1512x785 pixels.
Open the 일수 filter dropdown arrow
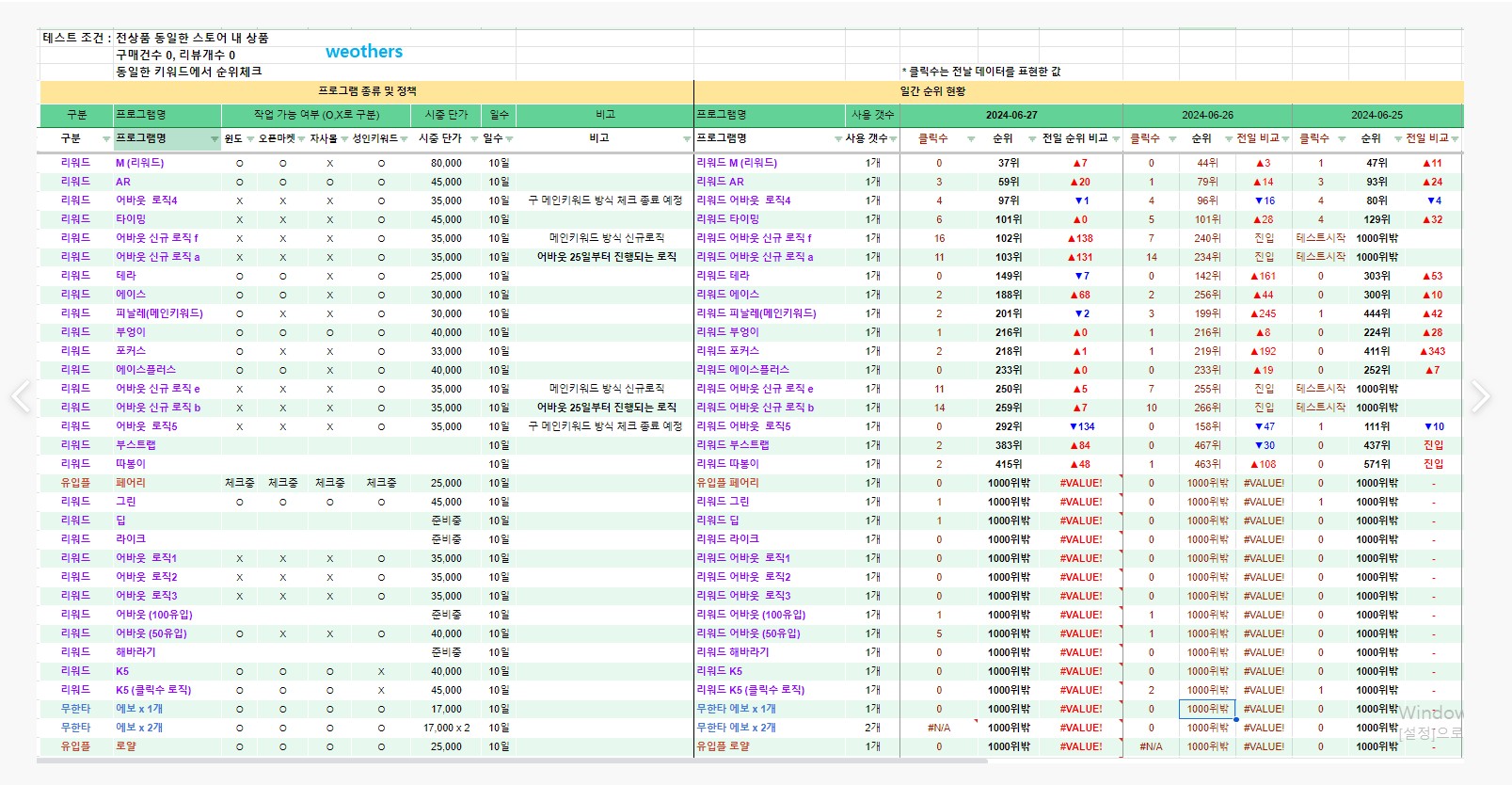click(x=509, y=139)
